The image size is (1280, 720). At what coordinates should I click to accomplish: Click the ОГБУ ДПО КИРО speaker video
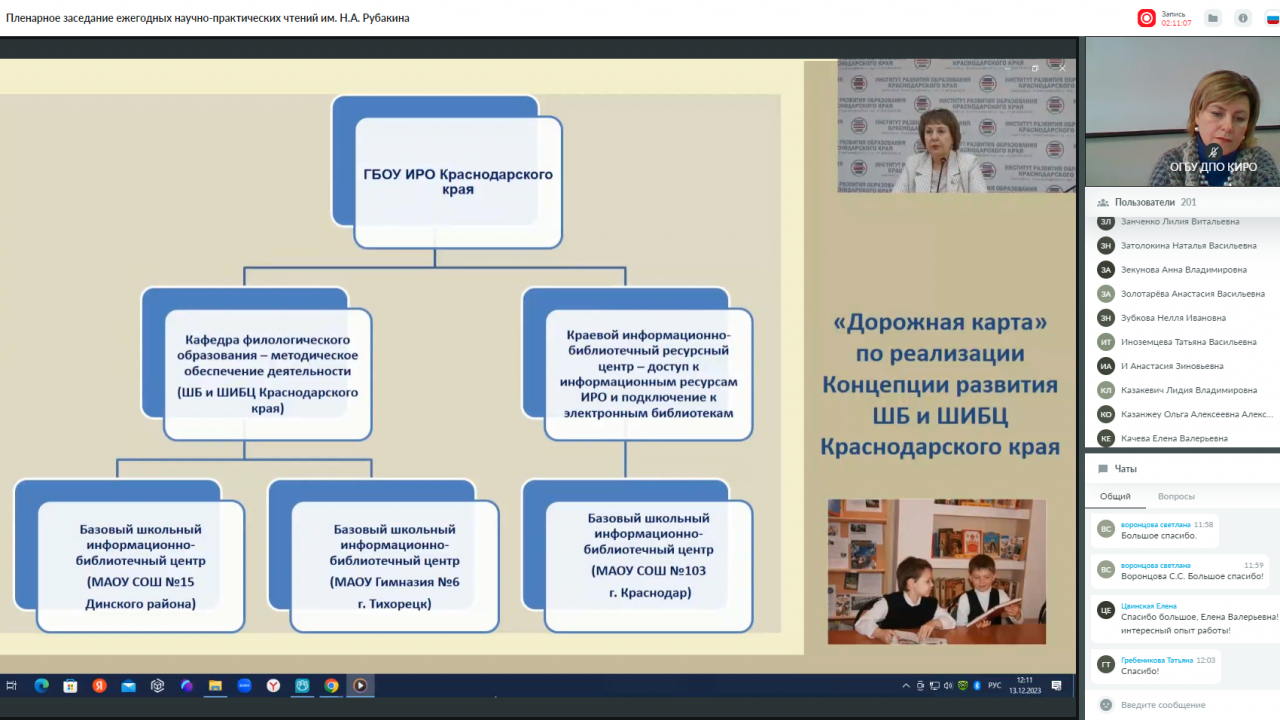click(1182, 112)
